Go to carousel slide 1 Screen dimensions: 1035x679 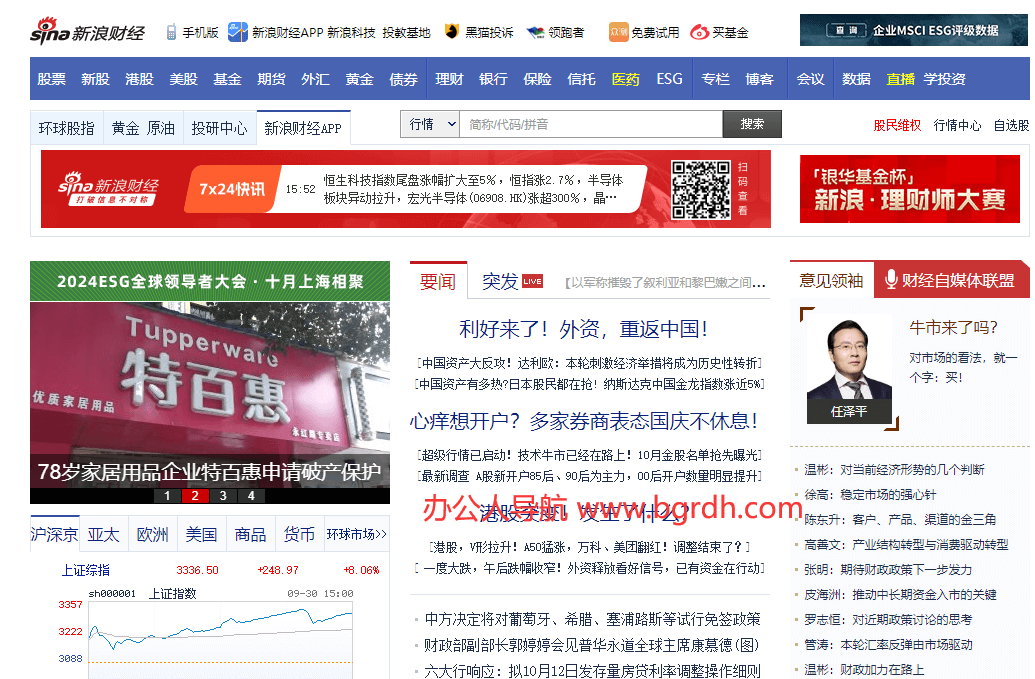pos(168,496)
